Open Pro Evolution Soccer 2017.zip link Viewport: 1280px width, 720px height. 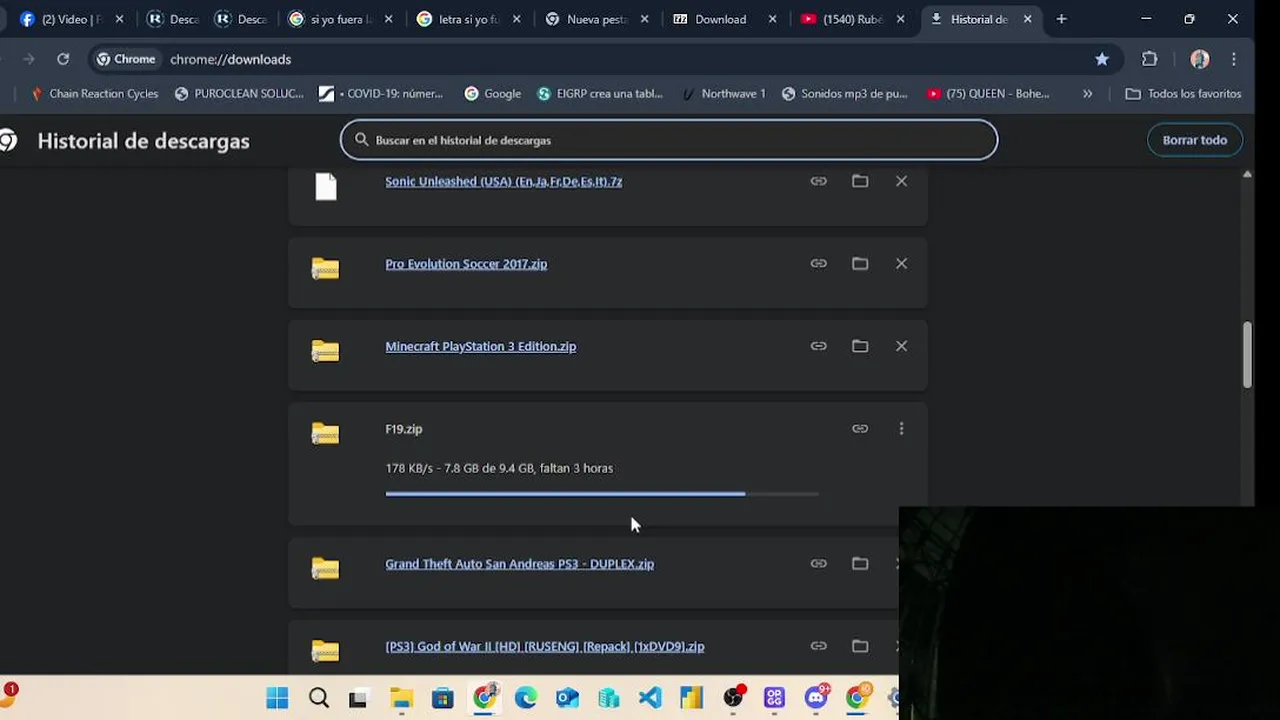466,264
